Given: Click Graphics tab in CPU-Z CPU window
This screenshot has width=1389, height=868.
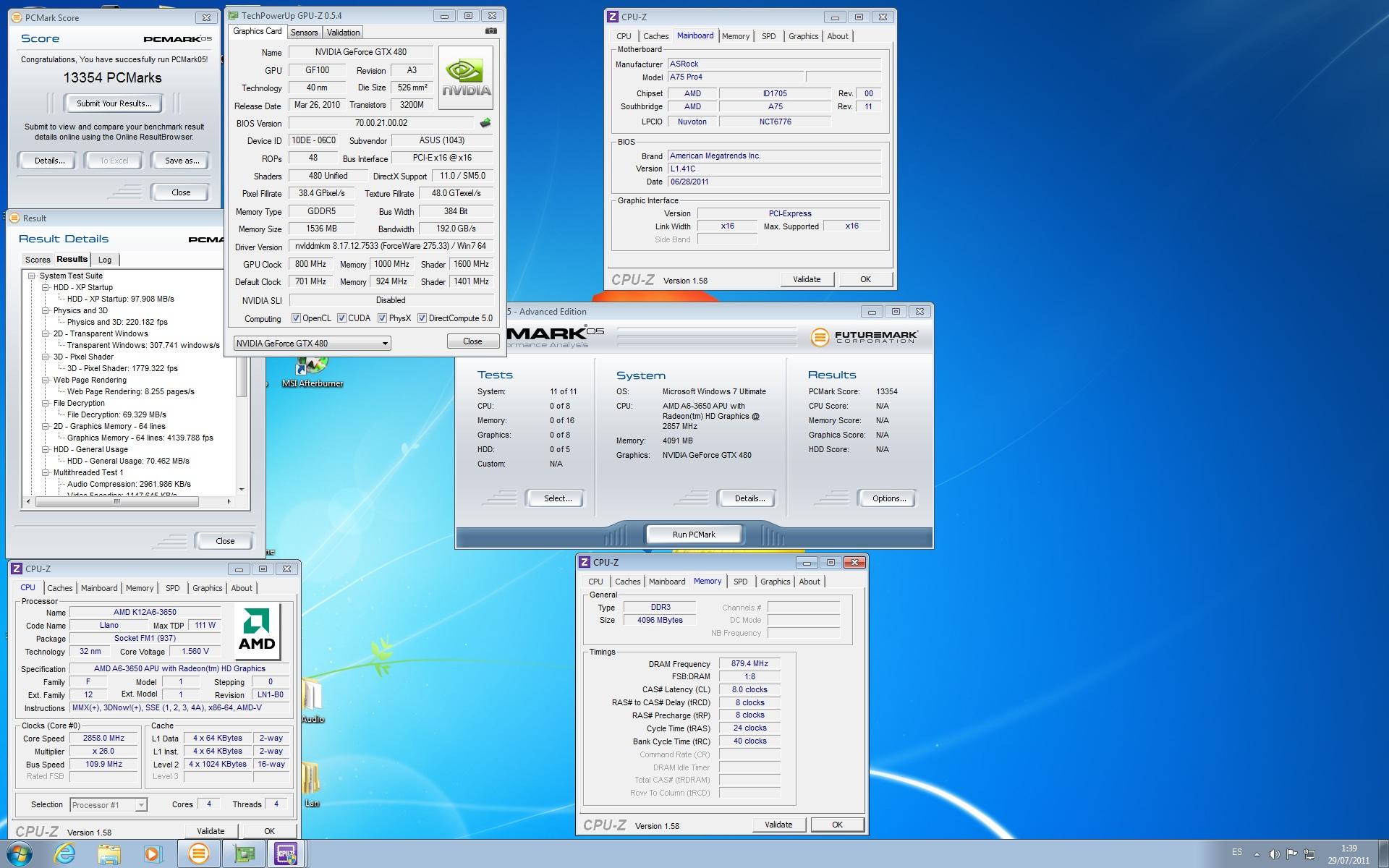Looking at the screenshot, I should click(x=207, y=588).
